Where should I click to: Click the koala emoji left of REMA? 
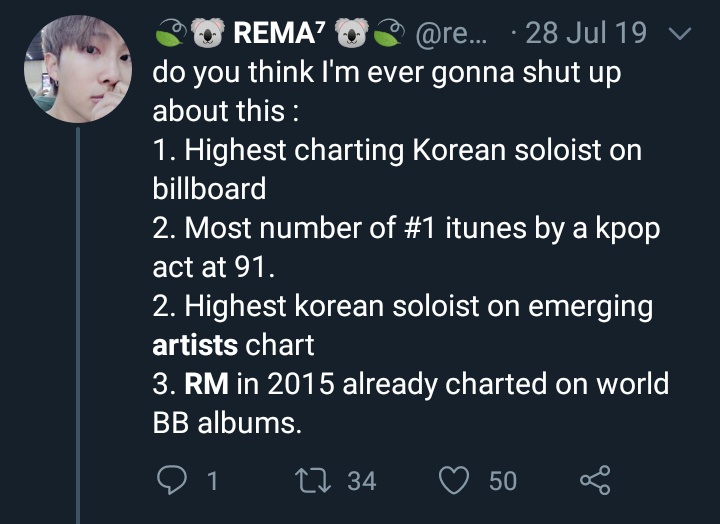pyautogui.click(x=203, y=32)
